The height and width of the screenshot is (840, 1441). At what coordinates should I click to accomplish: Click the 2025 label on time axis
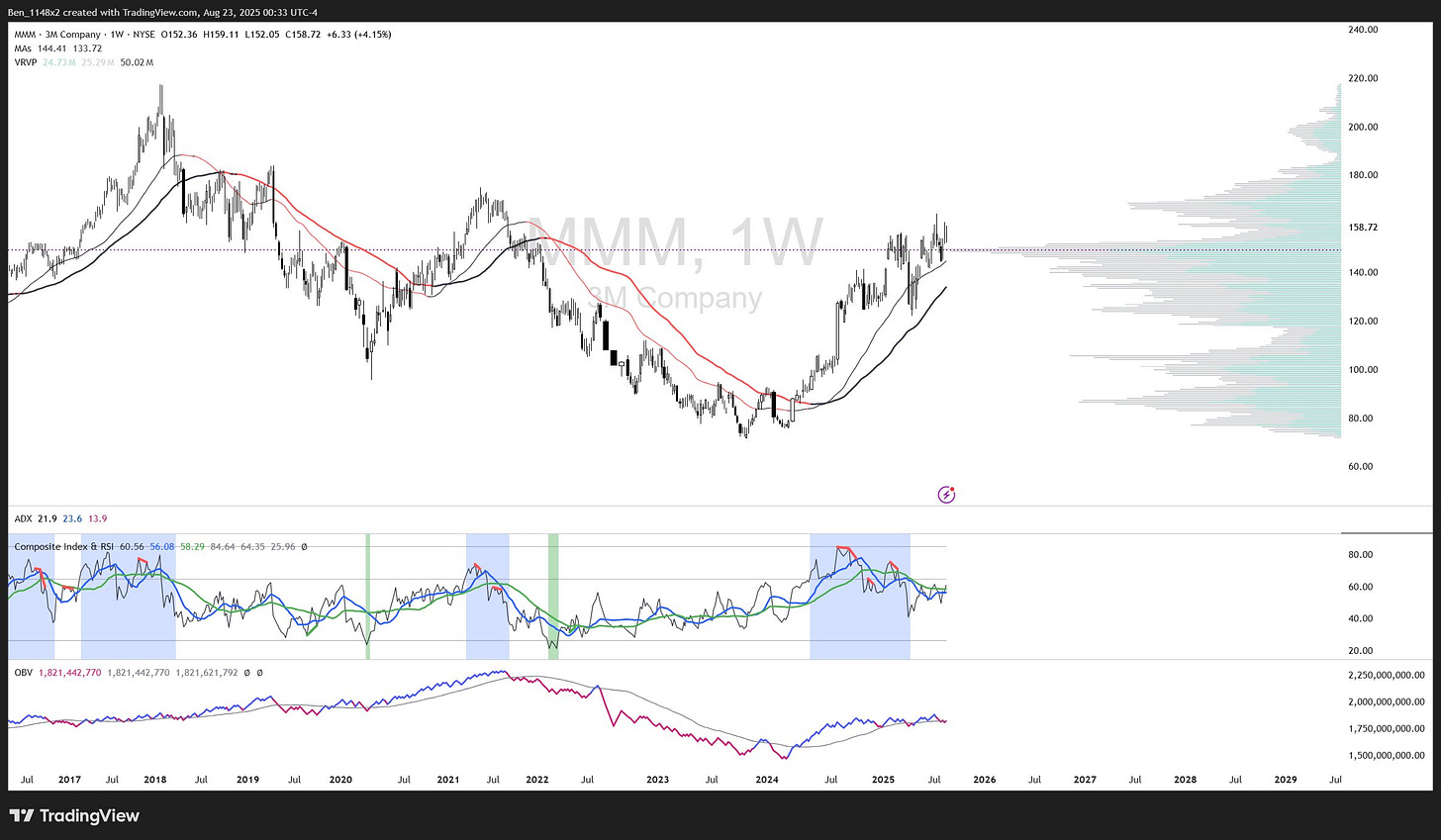click(882, 780)
